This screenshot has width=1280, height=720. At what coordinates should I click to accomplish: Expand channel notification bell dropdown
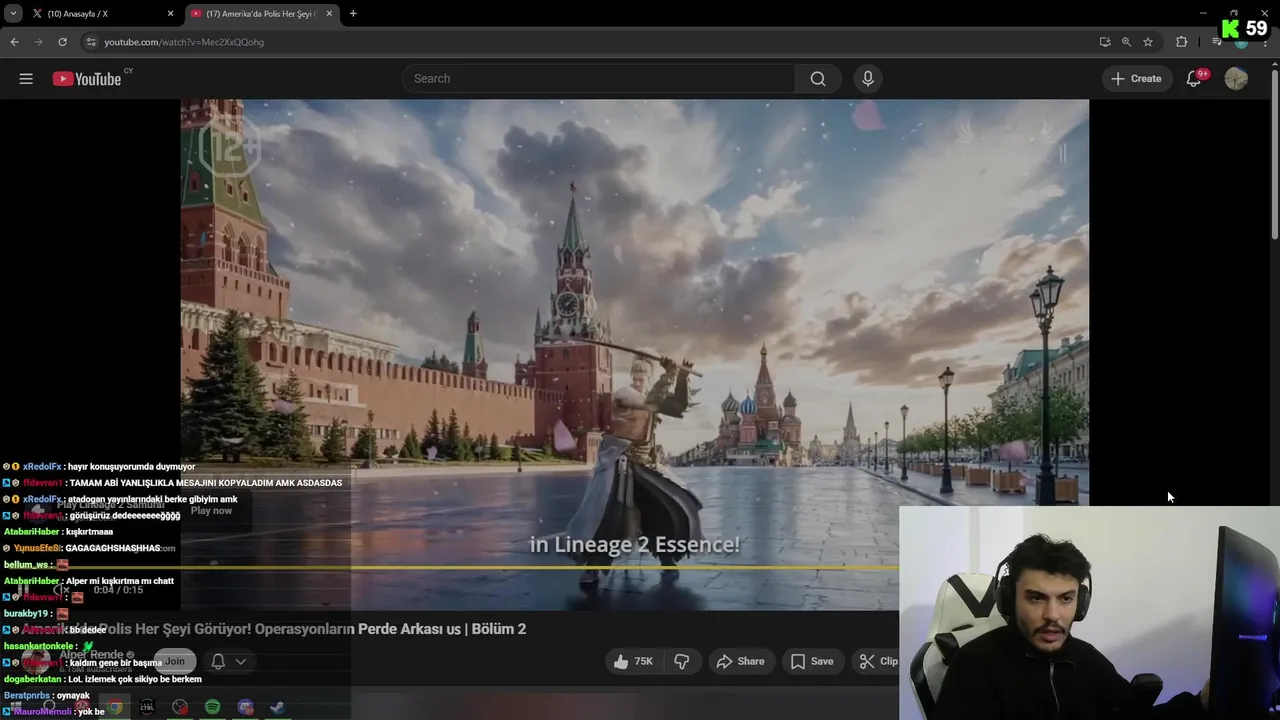[228, 661]
